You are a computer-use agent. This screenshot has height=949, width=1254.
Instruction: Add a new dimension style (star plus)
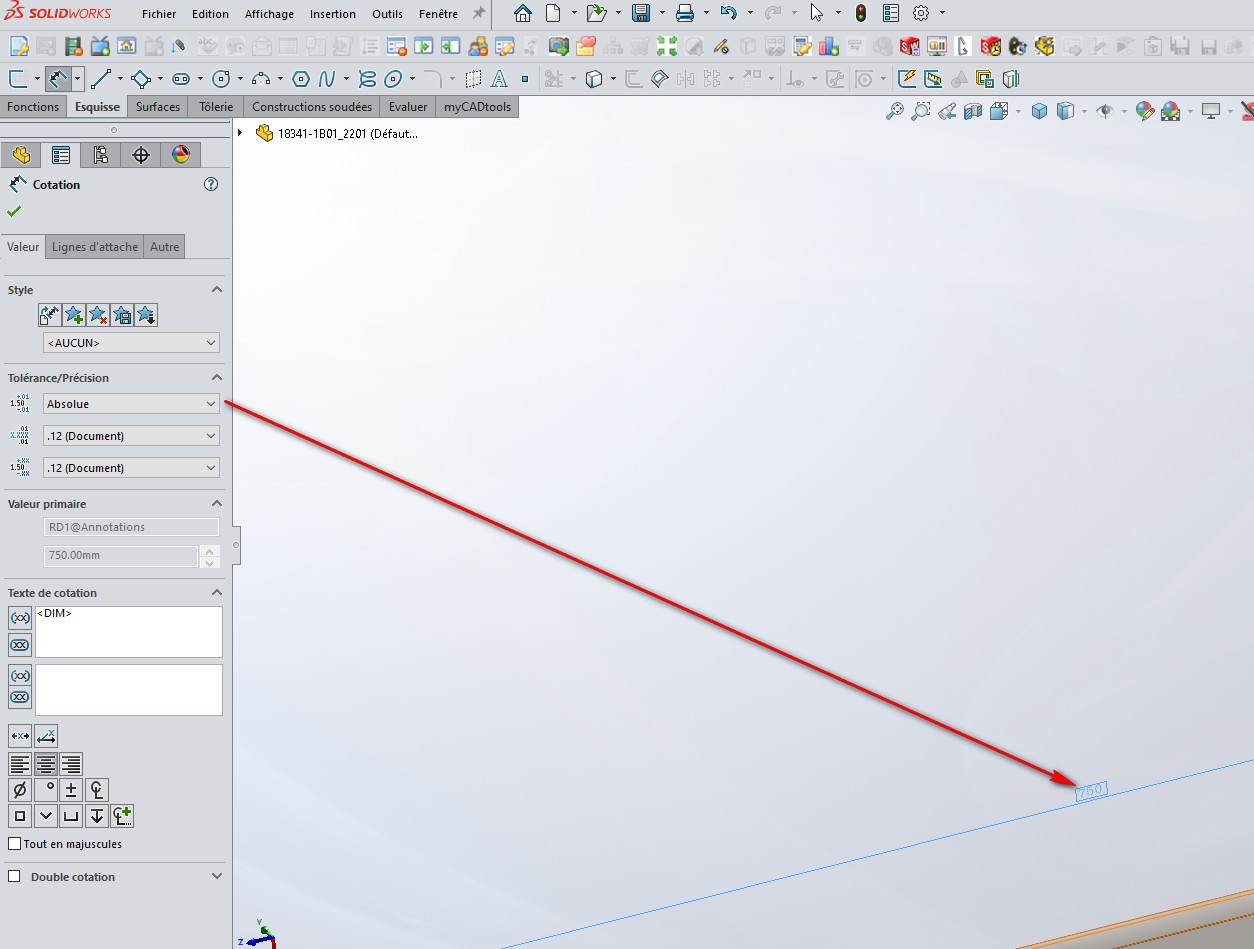pos(73,316)
